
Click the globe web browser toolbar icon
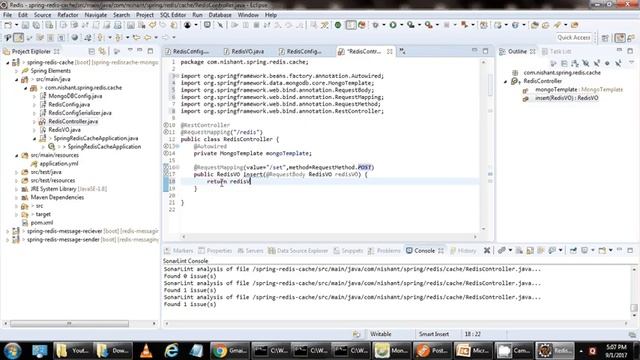coord(75,38)
